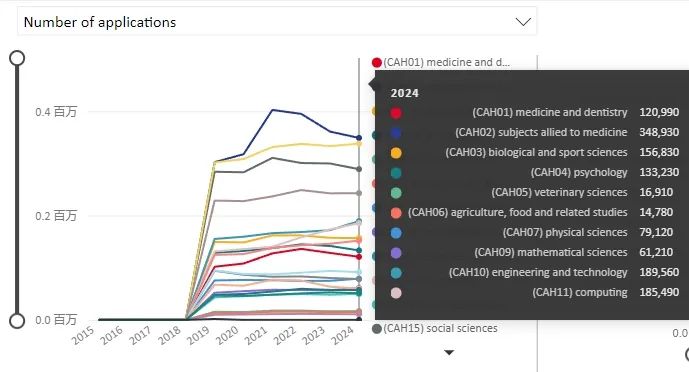Image resolution: width=689 pixels, height=372 pixels.
Task: Click the 2024 data point on grey line near 0.29
Action: (359, 169)
